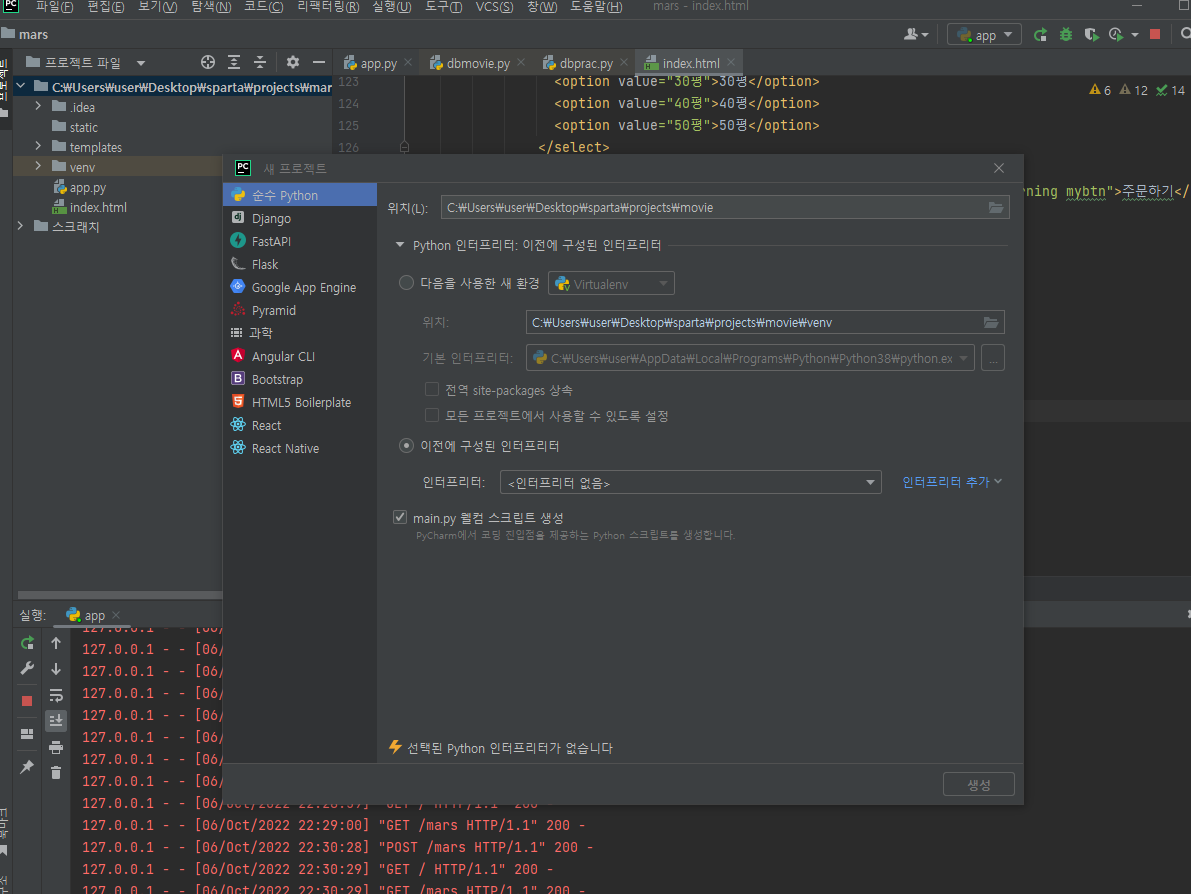Expand the .idea folder
This screenshot has width=1191, height=894.
pyautogui.click(x=38, y=106)
